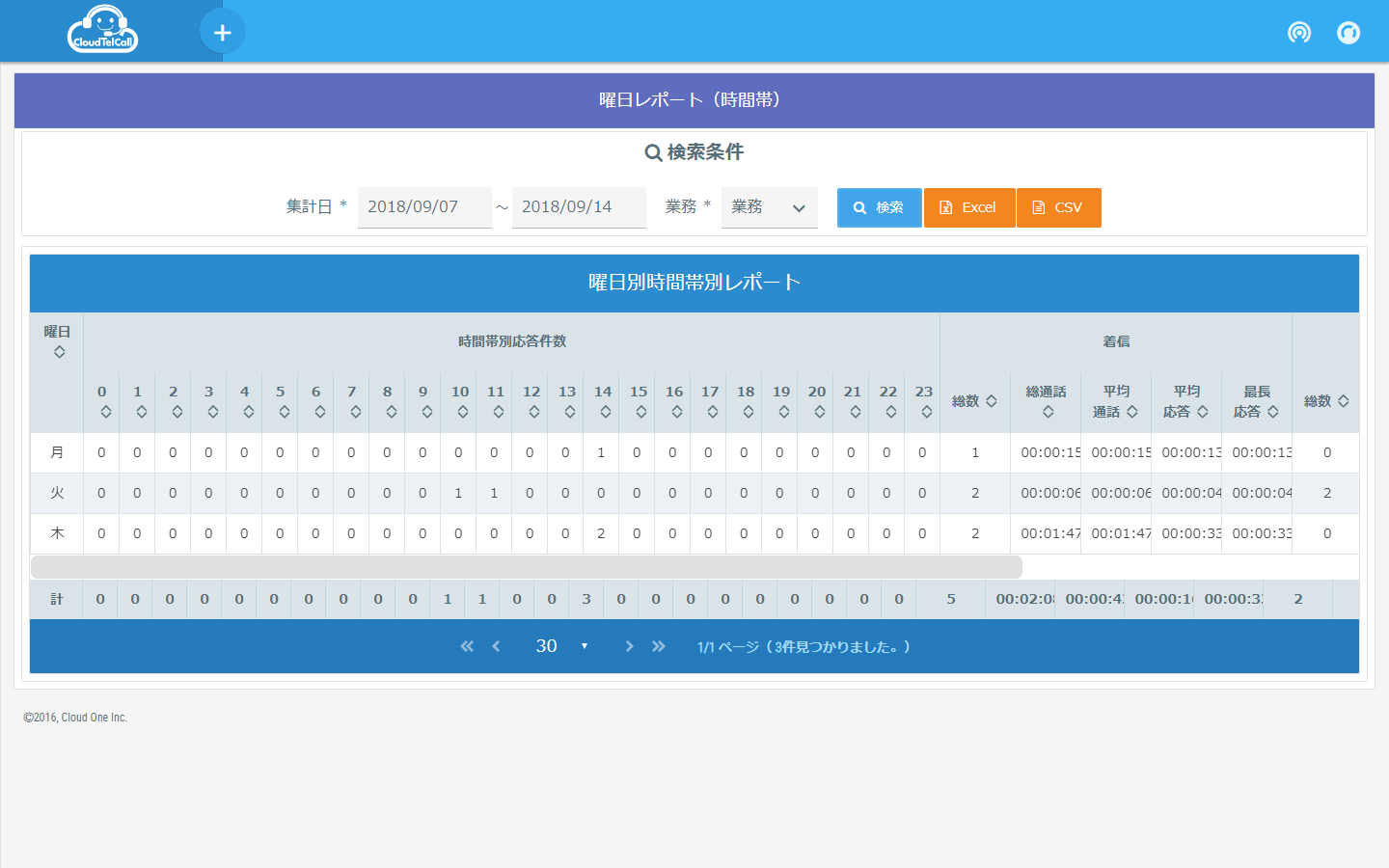The image size is (1389, 868).
Task: Go to last page
Action: pos(659,646)
